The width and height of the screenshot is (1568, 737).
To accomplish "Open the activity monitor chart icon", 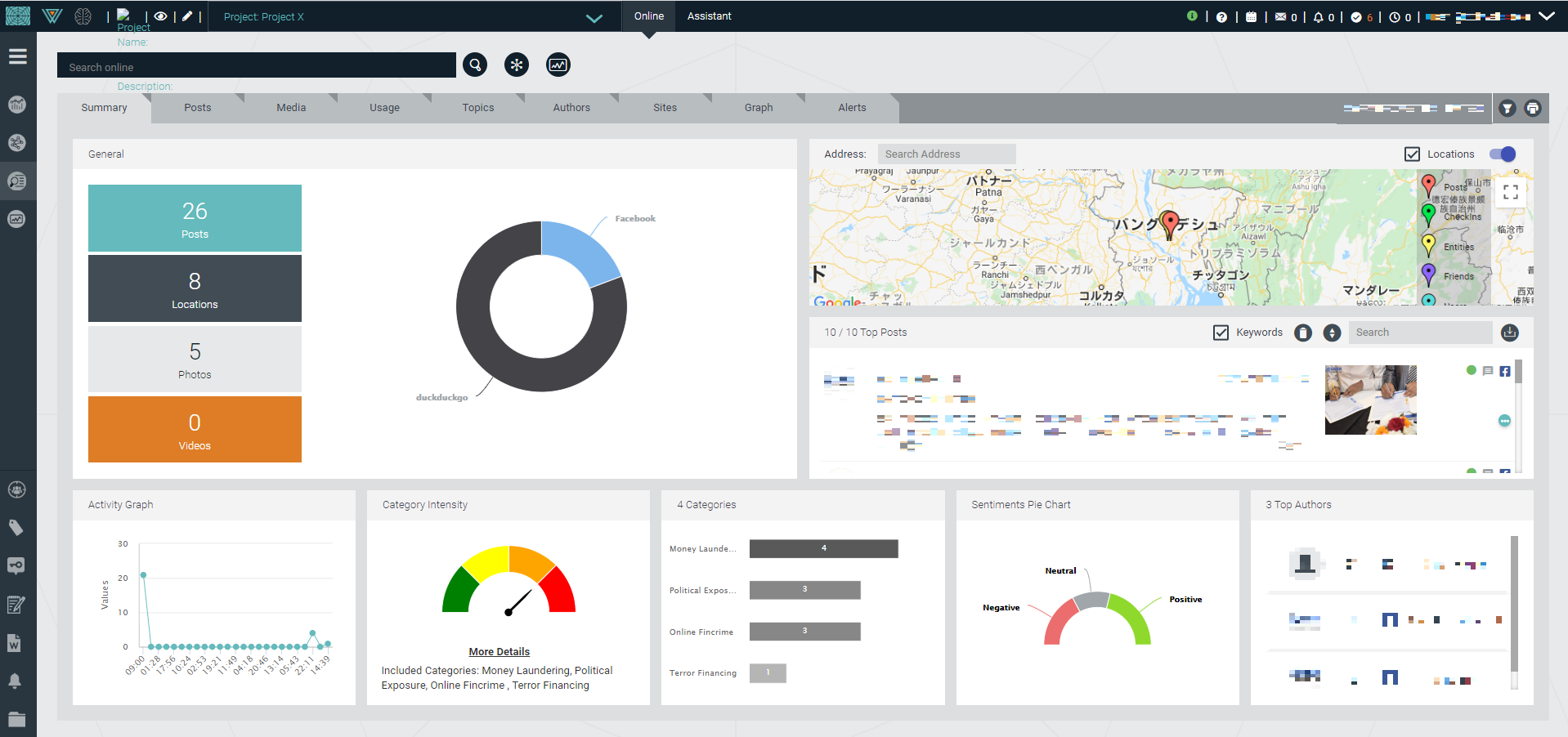I will (558, 65).
